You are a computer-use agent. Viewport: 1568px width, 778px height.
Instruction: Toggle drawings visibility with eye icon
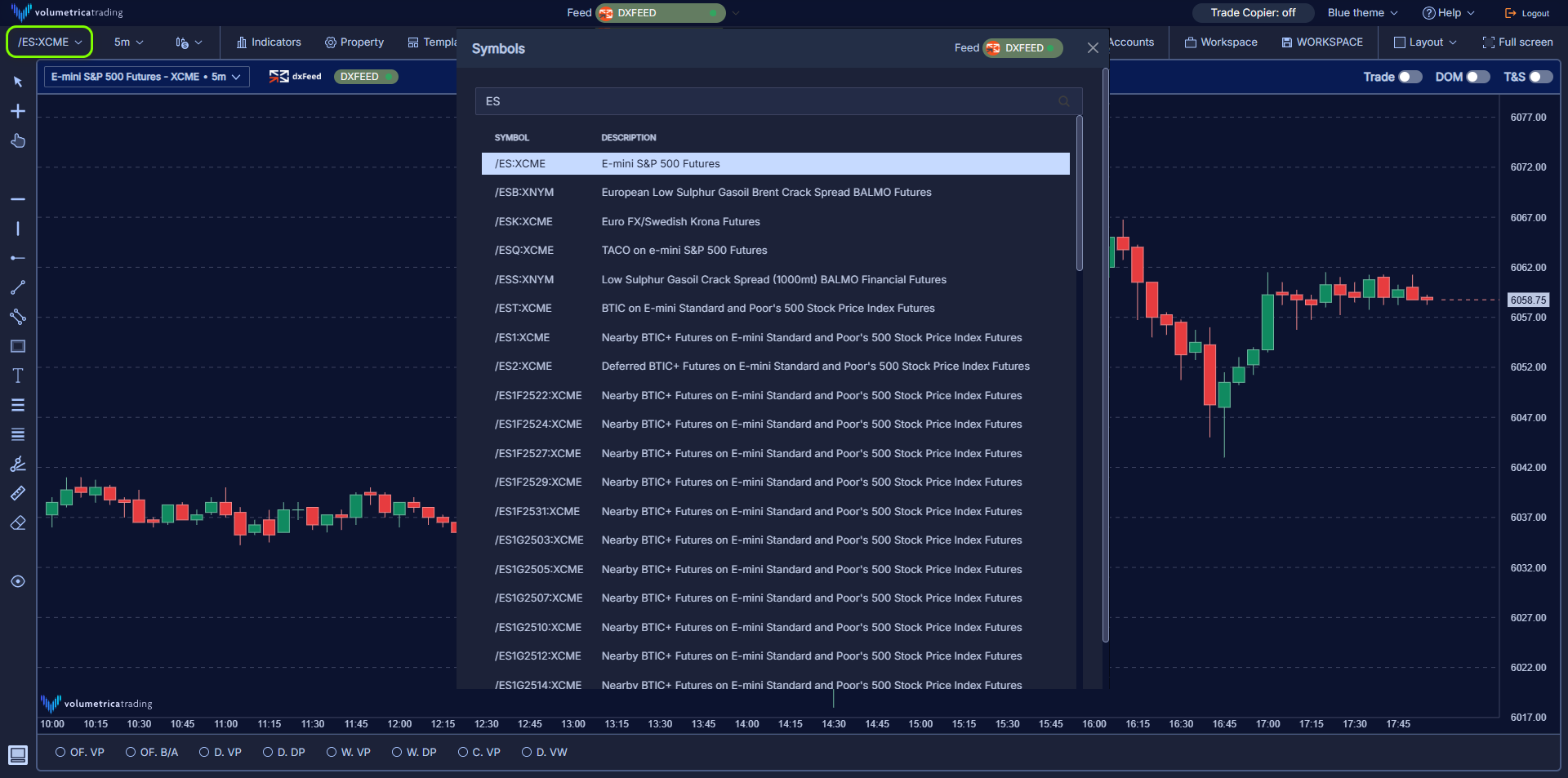(x=18, y=581)
